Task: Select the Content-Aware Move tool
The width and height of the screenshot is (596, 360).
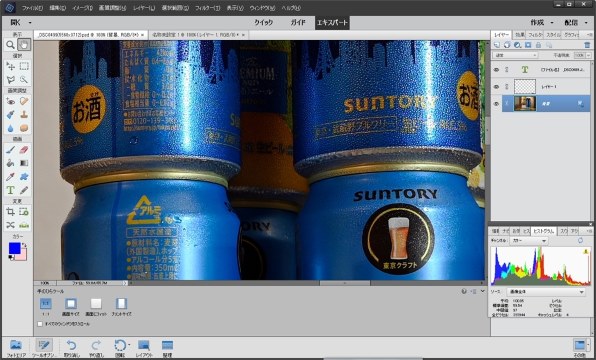Action: click(x=10, y=225)
